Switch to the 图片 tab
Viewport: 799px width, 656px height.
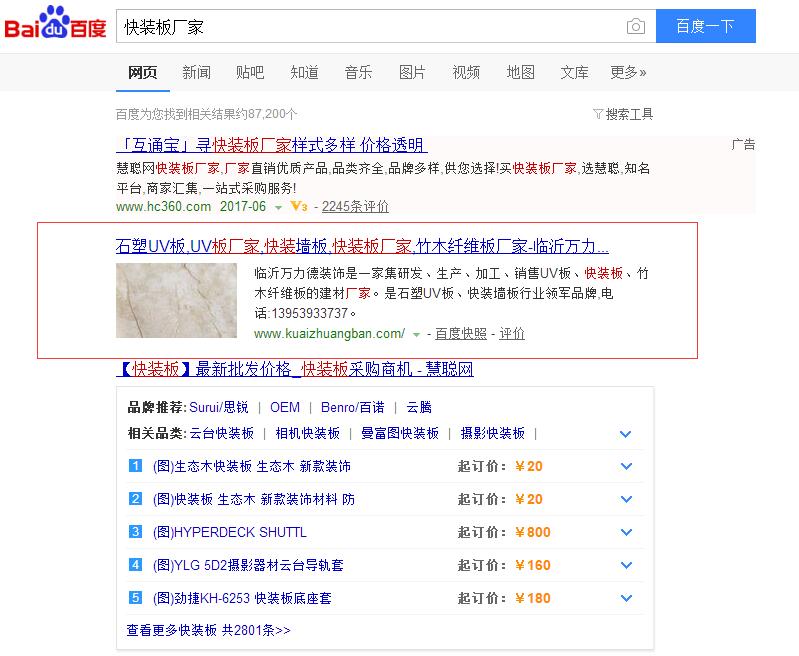click(412, 72)
